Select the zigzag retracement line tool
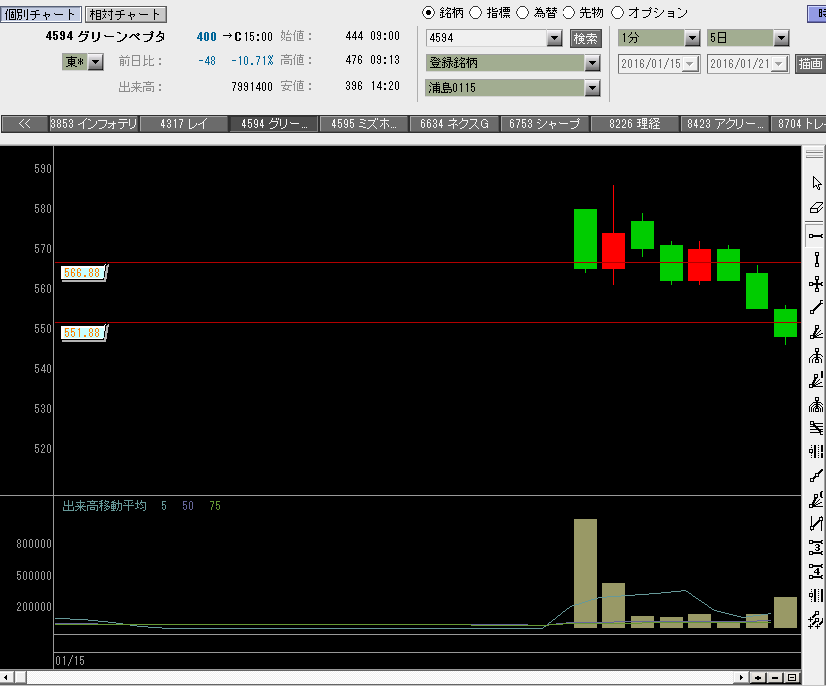The image size is (826, 686). point(816,523)
